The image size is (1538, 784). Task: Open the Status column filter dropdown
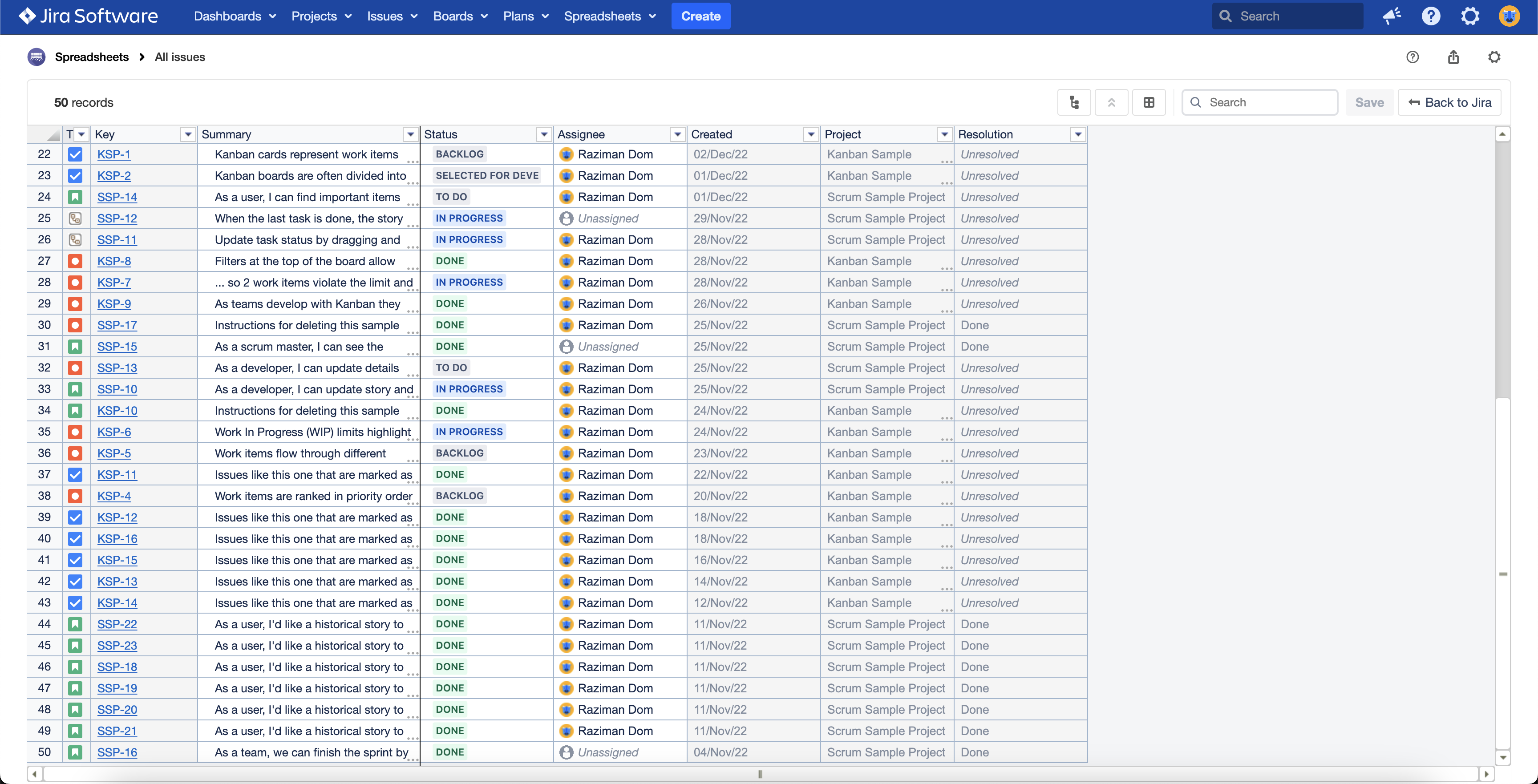pos(543,134)
